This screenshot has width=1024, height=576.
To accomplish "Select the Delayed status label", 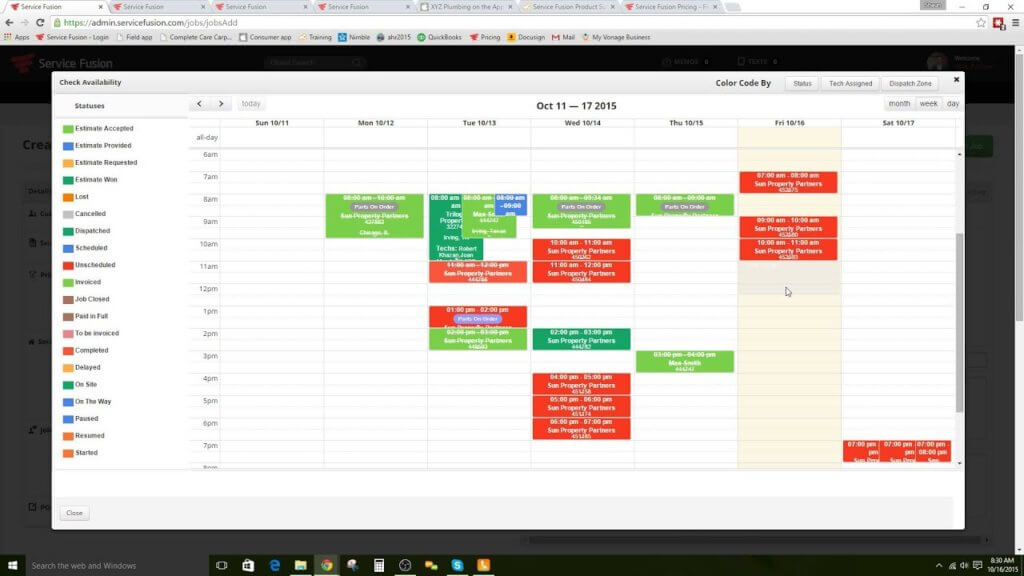I will click(x=88, y=367).
